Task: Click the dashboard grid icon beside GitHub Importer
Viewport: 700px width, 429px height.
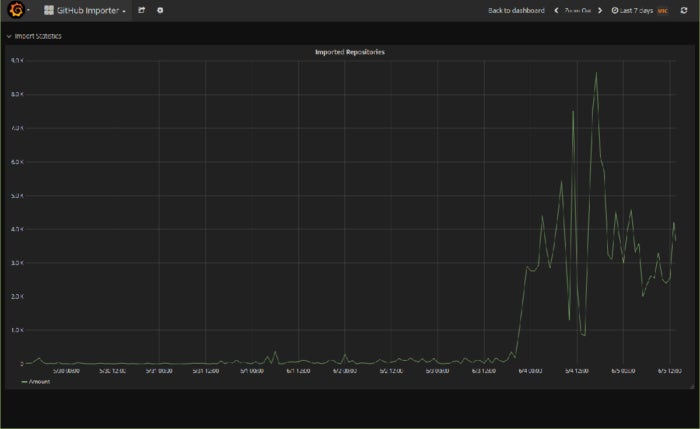Action: tap(49, 10)
